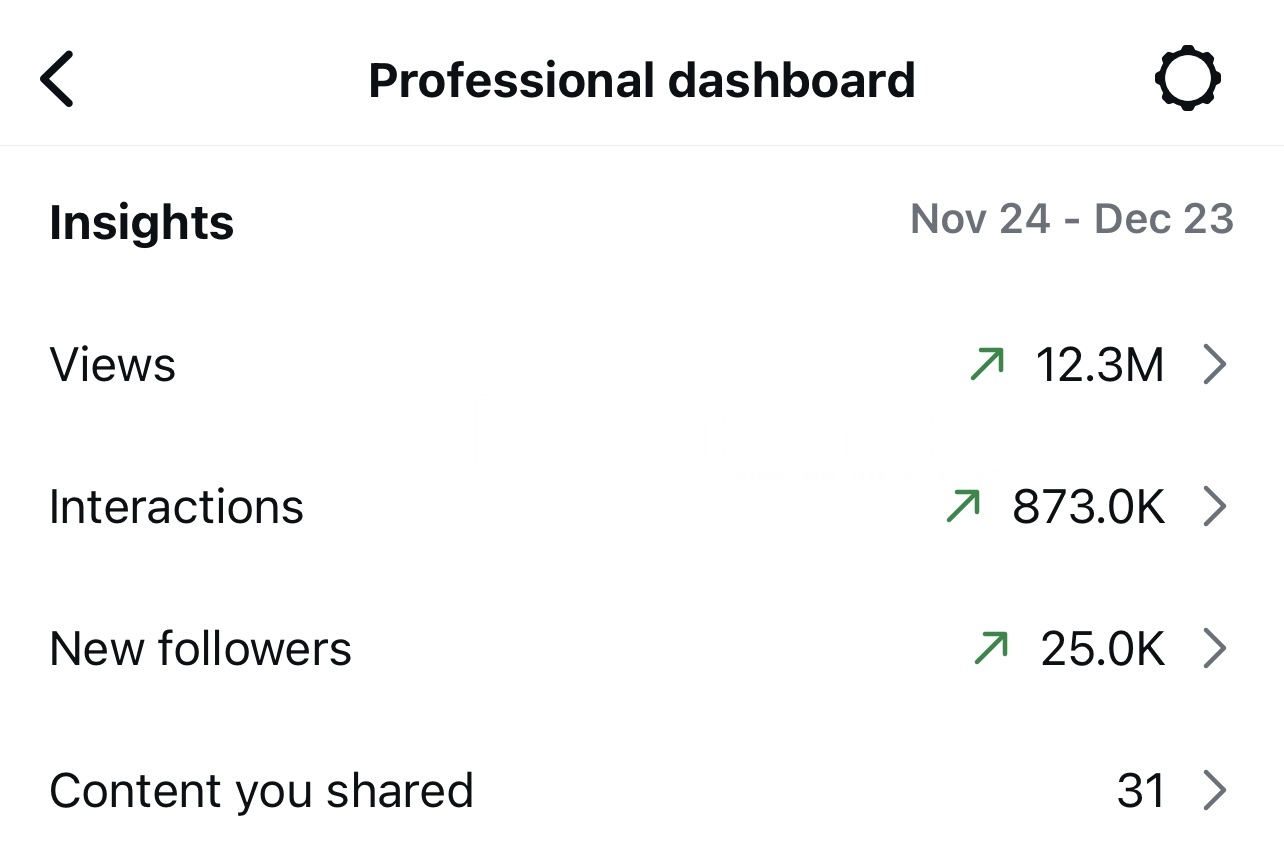Click green trend arrow beside Views
The height and width of the screenshot is (860, 1284).
click(x=987, y=366)
